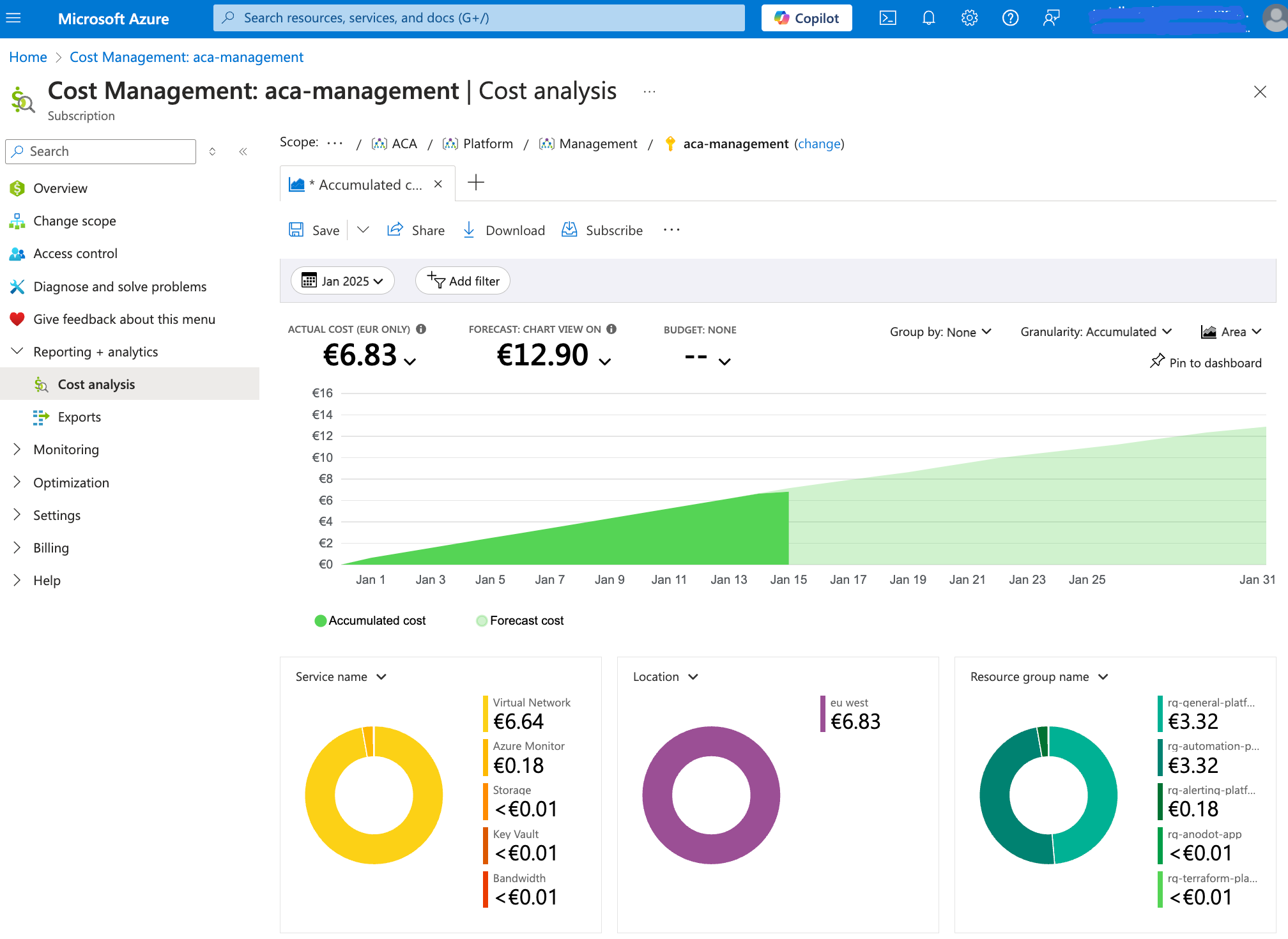Close the Accumulated costs tab
The height and width of the screenshot is (939, 1288).
[x=438, y=184]
